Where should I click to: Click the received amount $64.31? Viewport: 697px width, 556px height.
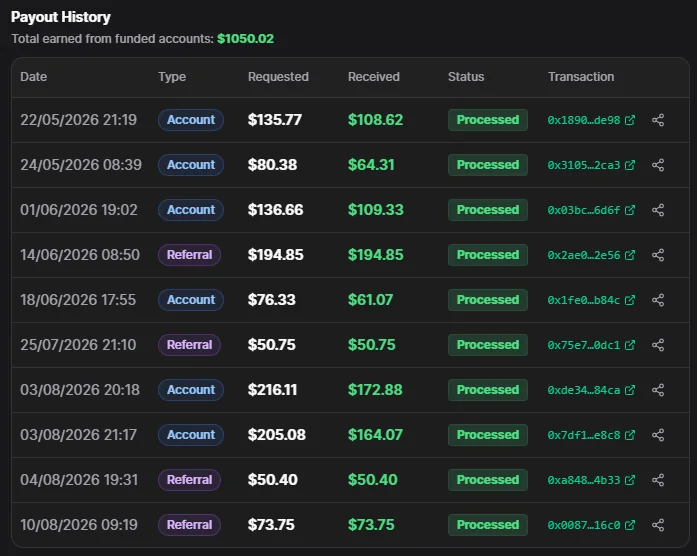tap(371, 165)
